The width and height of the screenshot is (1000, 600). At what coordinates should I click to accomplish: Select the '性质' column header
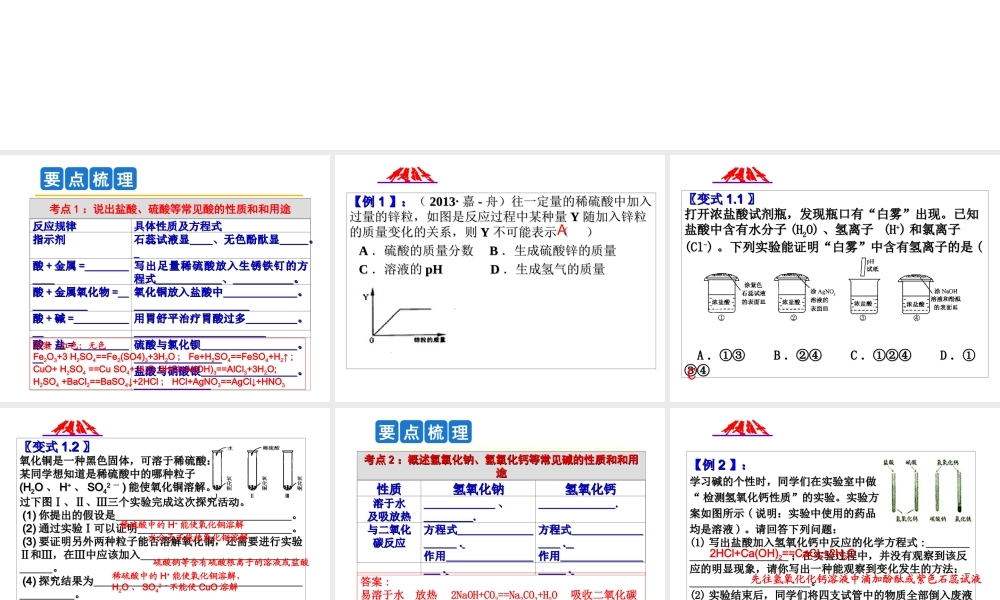(x=389, y=489)
